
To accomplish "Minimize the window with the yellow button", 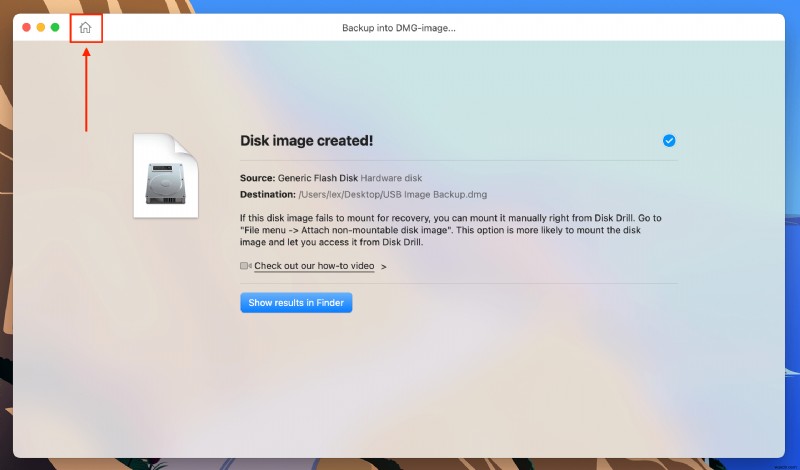I will pos(41,28).
